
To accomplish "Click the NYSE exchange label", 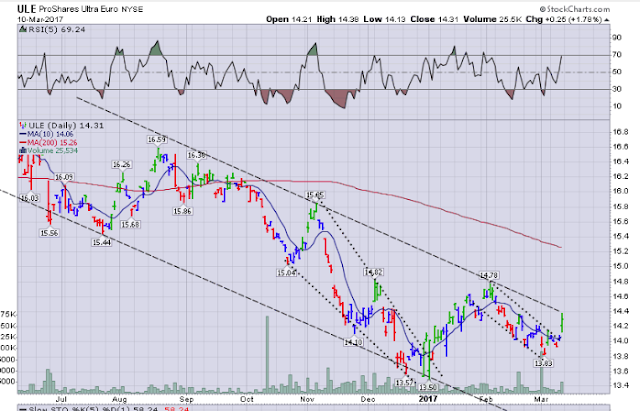I will [x=132, y=9].
